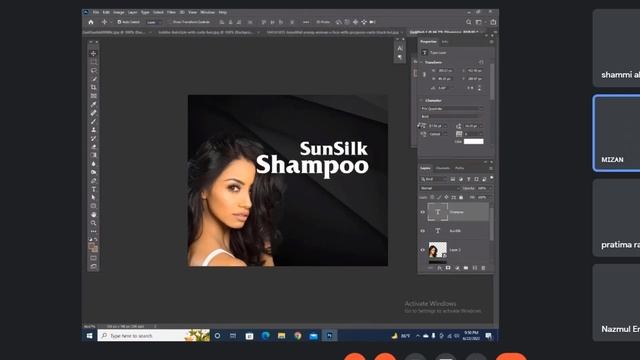
Task: Select the Eraser tool
Action: tap(93, 147)
